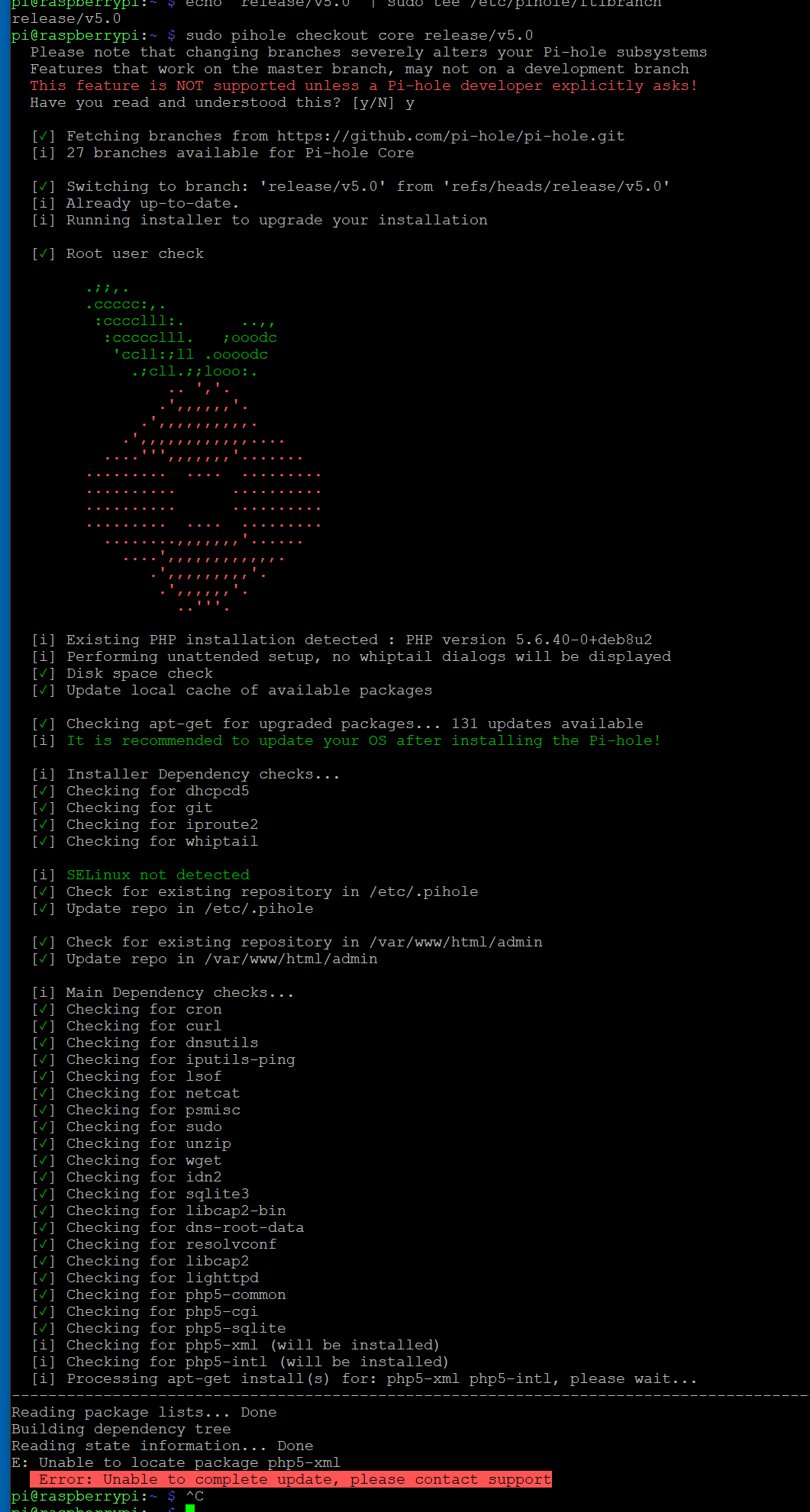Click 'Checking for sudo' line
This screenshot has width=810, height=1512.
pos(127,1127)
